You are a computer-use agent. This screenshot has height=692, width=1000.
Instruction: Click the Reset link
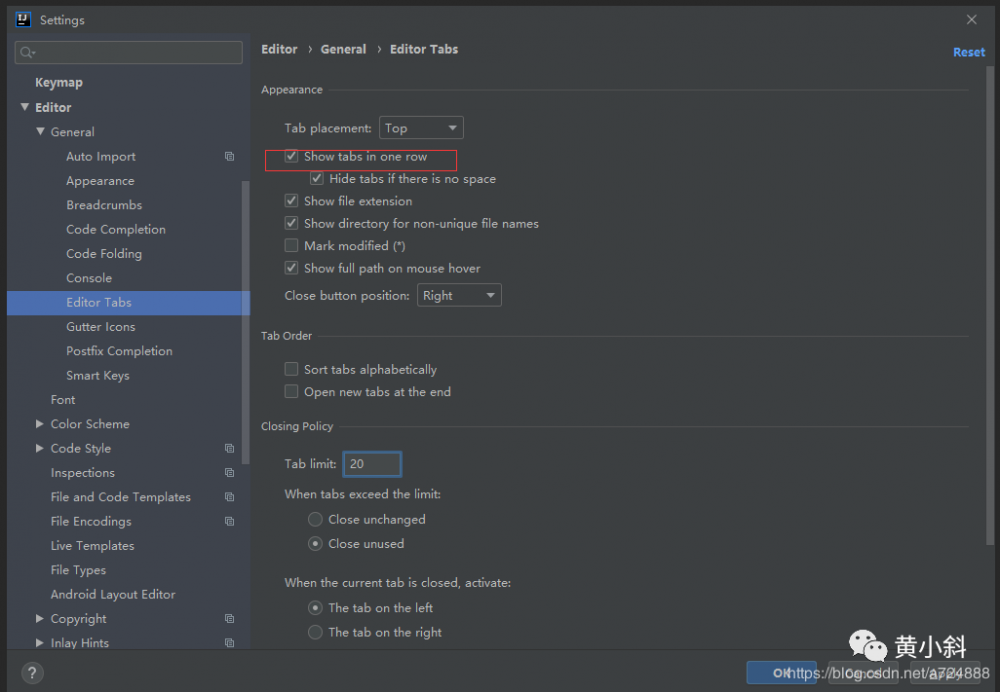(x=969, y=52)
